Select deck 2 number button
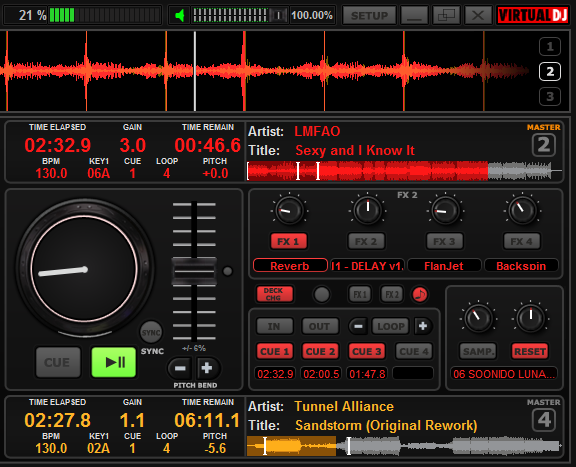The image size is (576, 467). coord(544,145)
